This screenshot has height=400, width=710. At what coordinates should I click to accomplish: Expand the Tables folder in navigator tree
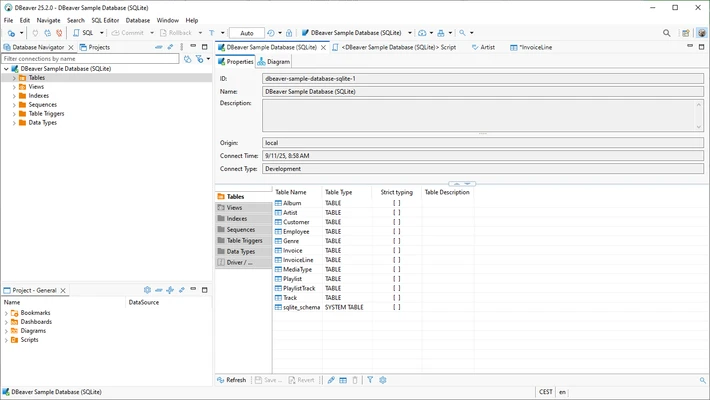[14, 78]
